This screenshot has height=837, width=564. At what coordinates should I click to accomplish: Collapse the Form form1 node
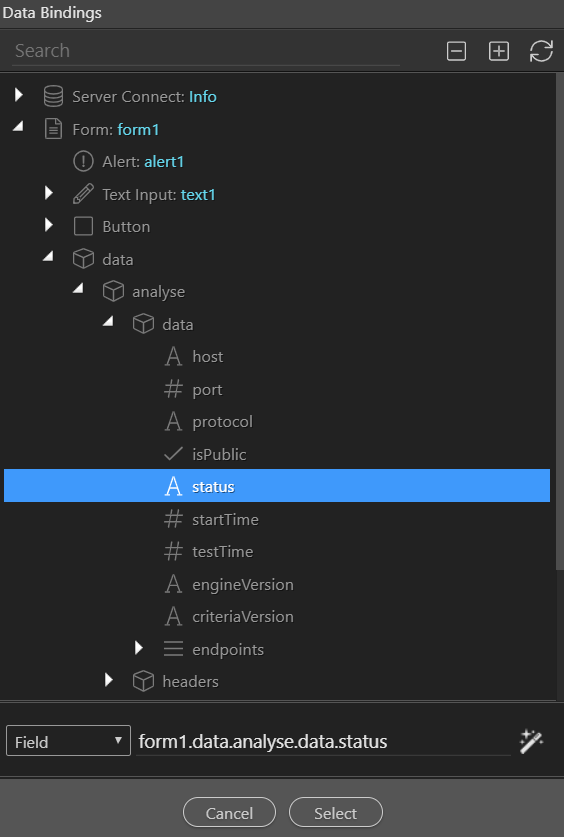click(x=19, y=127)
